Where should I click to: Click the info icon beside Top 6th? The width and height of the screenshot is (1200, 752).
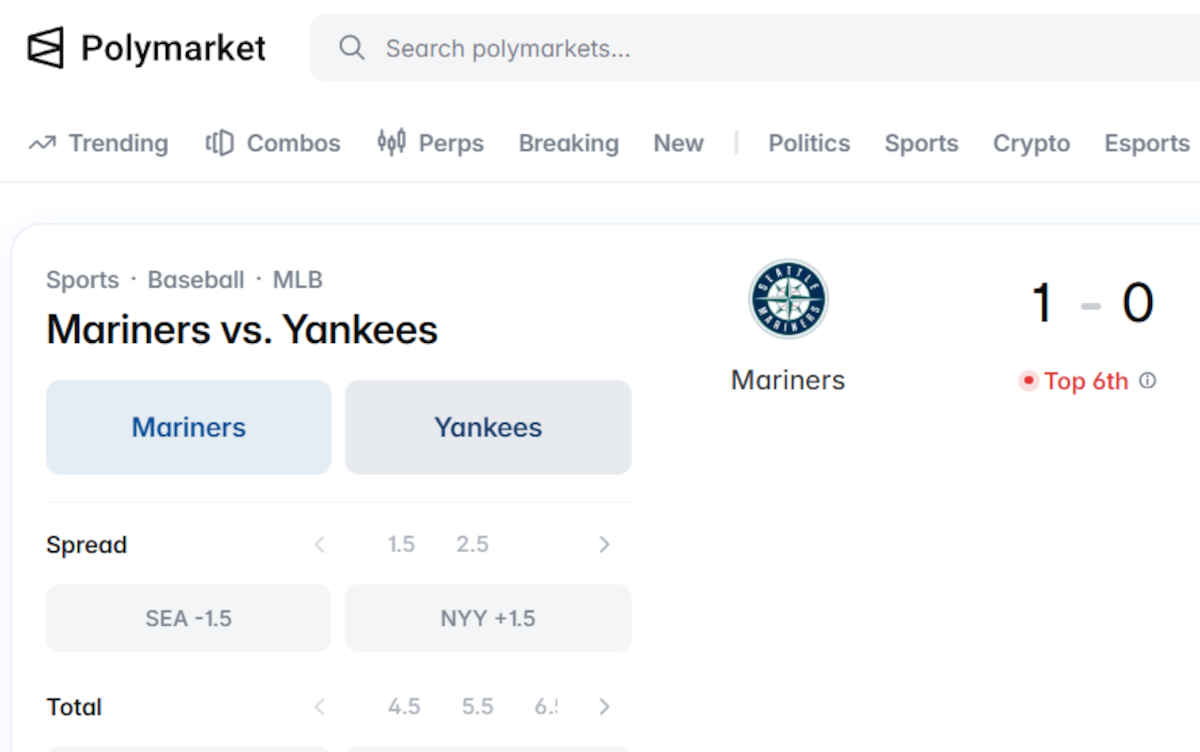point(1148,381)
